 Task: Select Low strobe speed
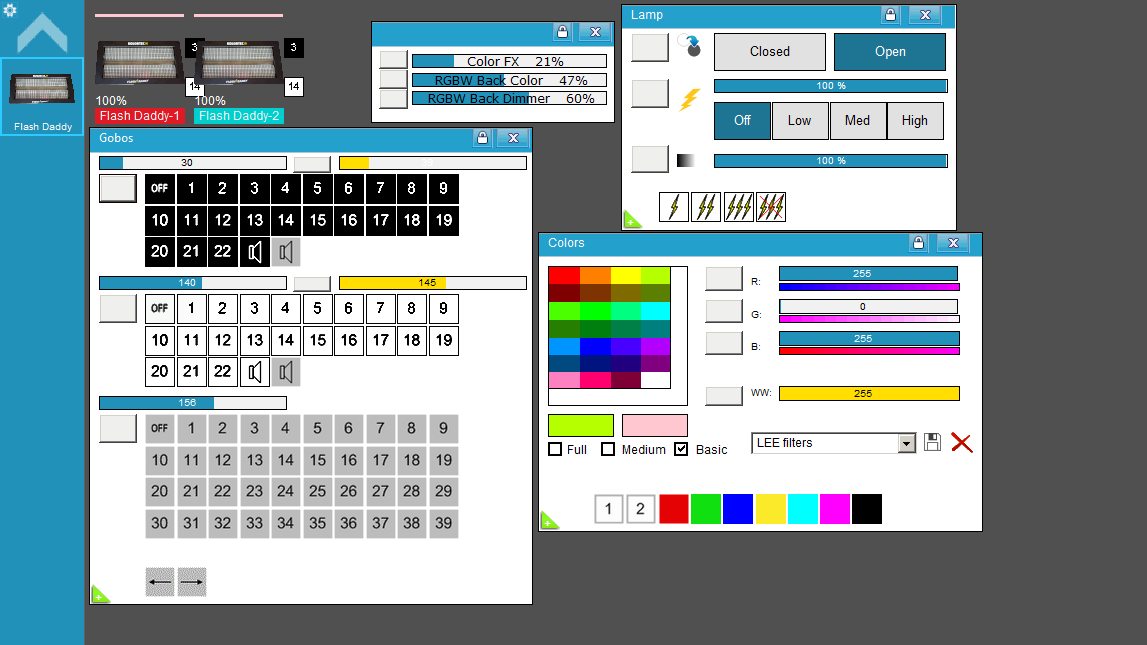tap(799, 121)
